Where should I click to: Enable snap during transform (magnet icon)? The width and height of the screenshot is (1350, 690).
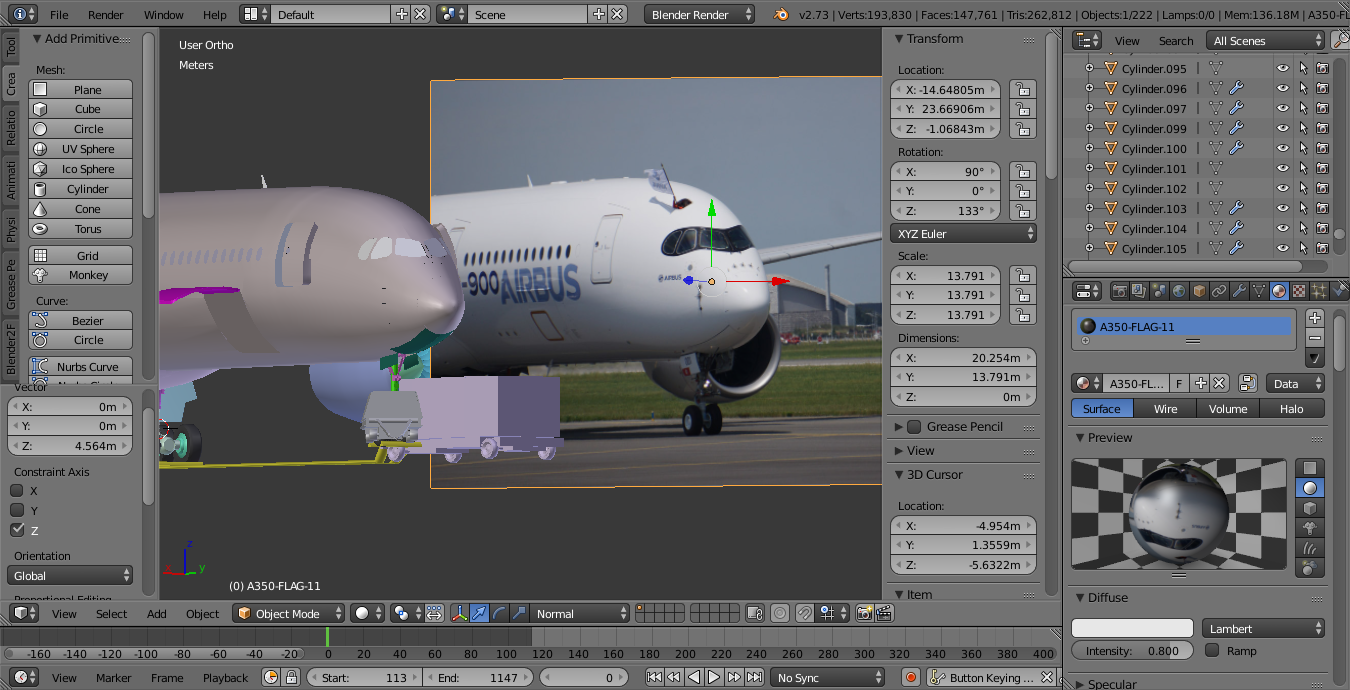(x=804, y=612)
